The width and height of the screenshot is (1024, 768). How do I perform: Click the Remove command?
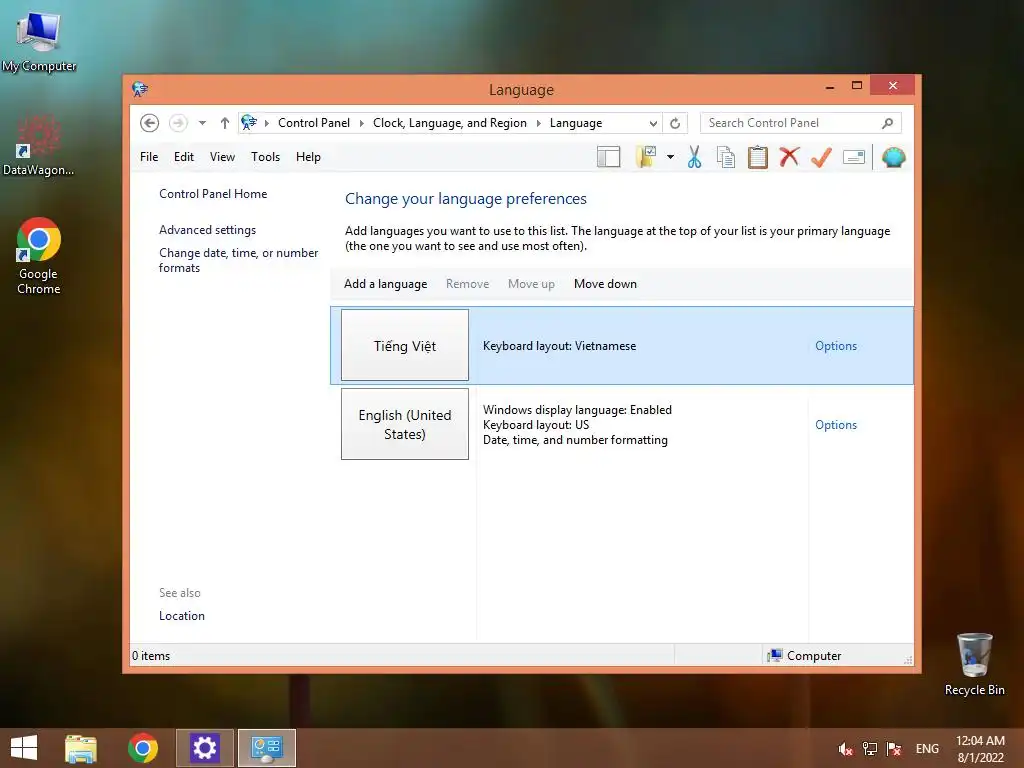coord(468,284)
